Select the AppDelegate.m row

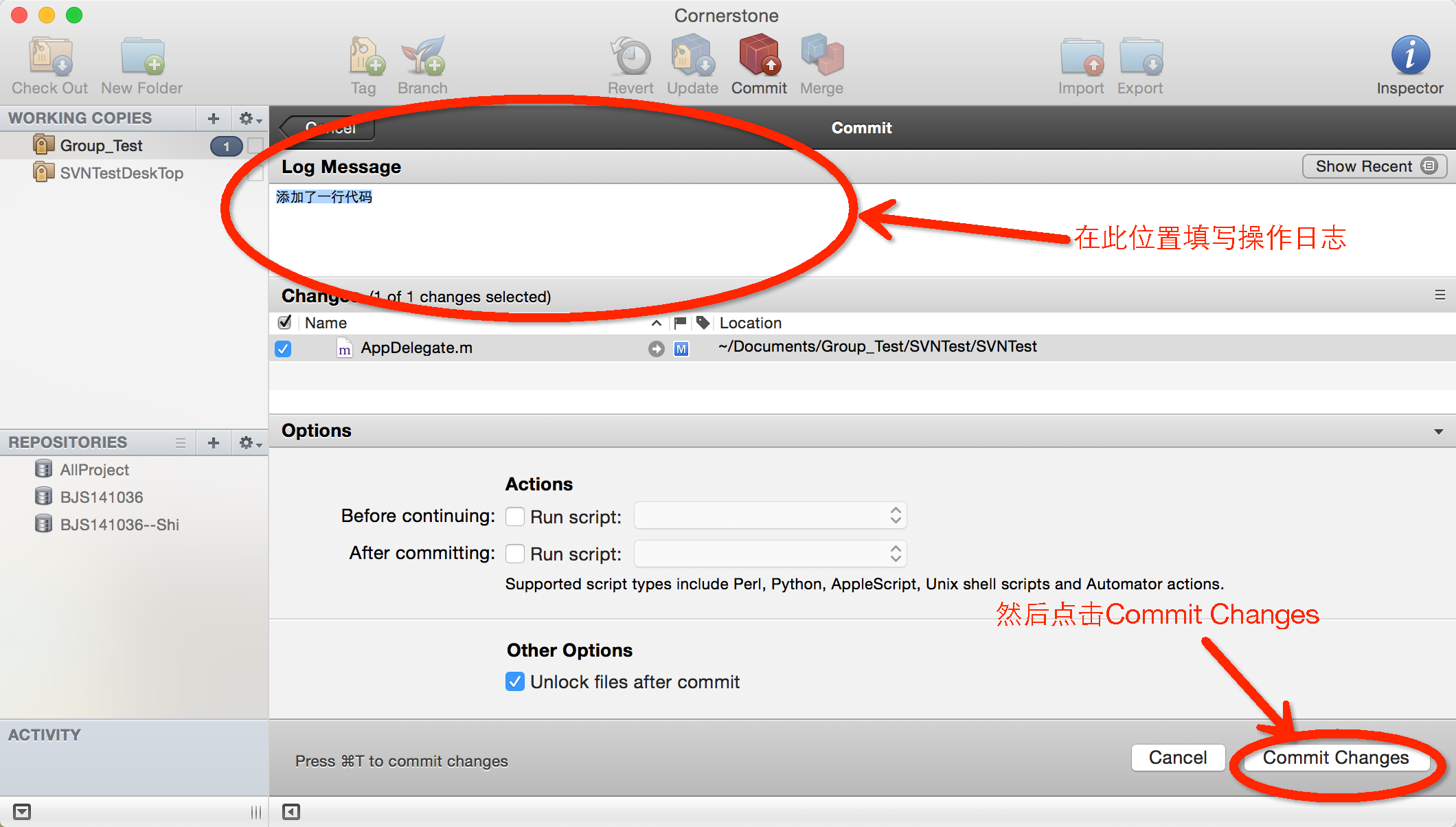[x=862, y=348]
